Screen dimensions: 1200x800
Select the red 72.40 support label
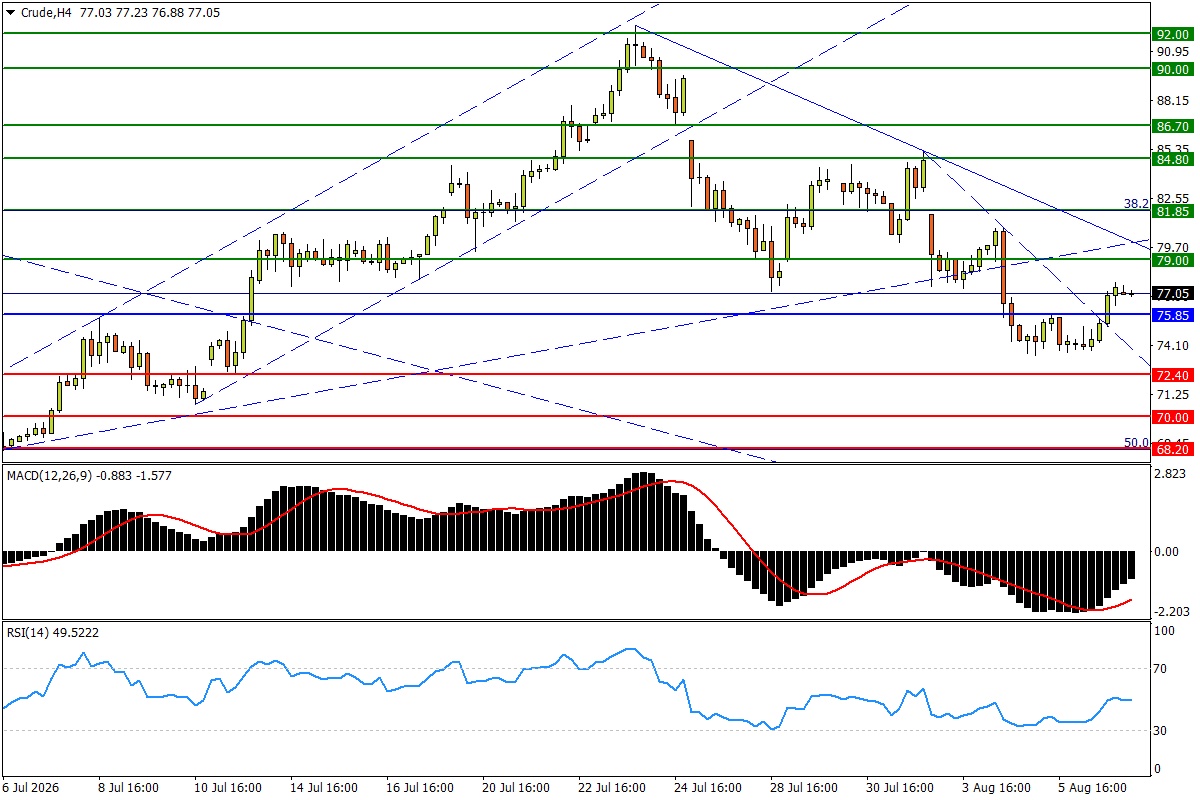[x=1171, y=375]
